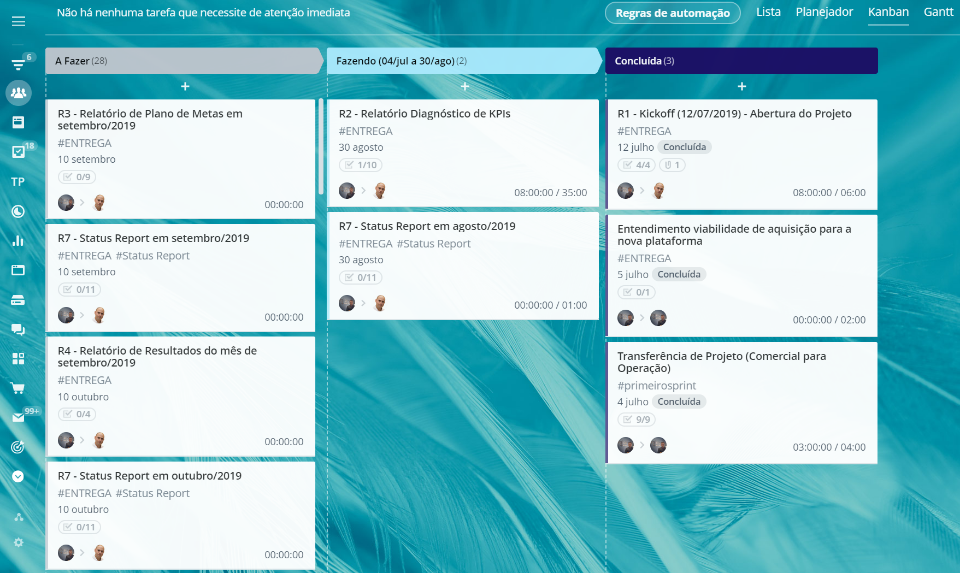Viewport: 960px width, 573px height.
Task: Open card R3 - Relatório de Plano de Metas
Action: [x=181, y=159]
